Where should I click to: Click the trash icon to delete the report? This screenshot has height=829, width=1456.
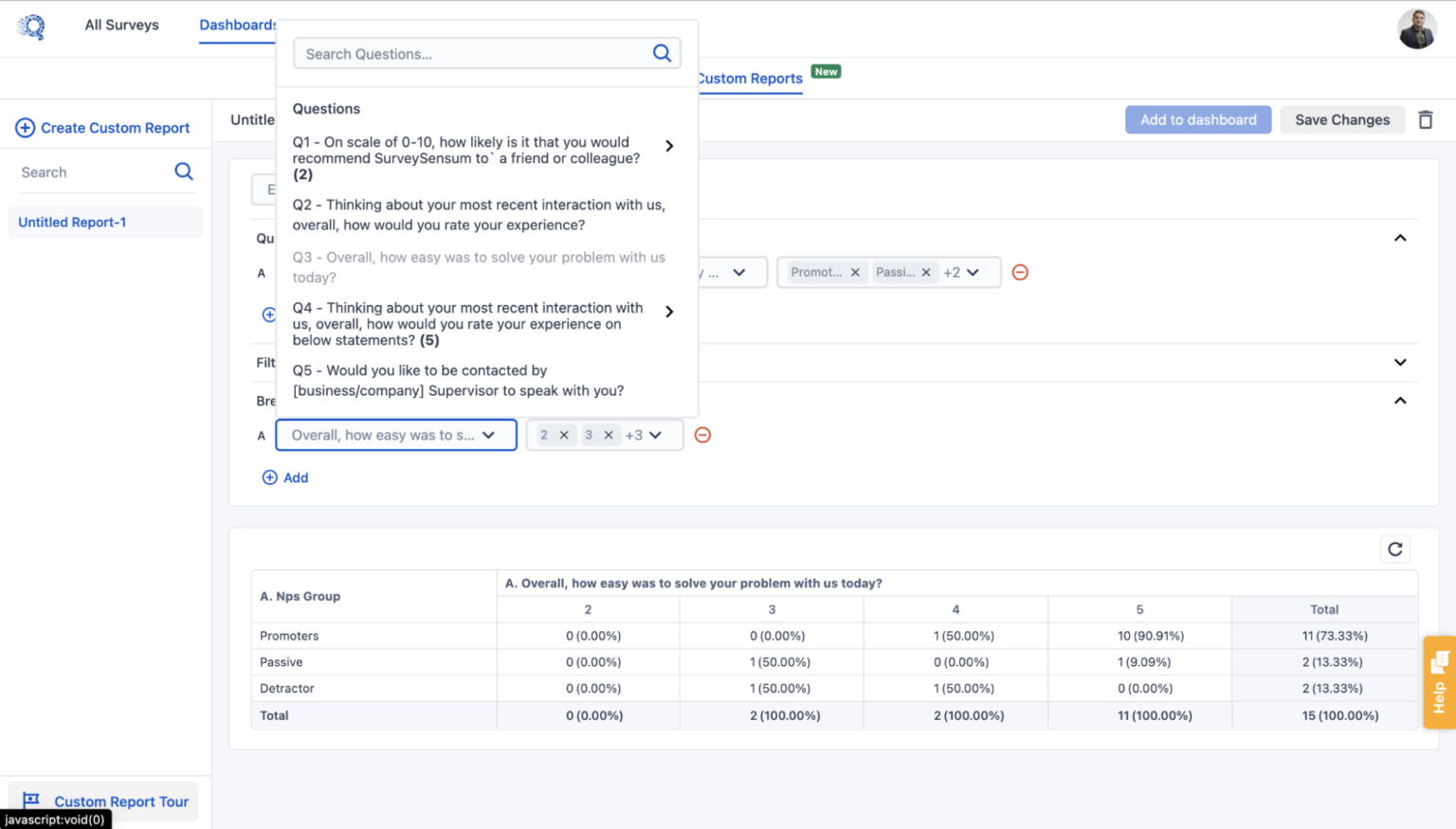point(1426,119)
